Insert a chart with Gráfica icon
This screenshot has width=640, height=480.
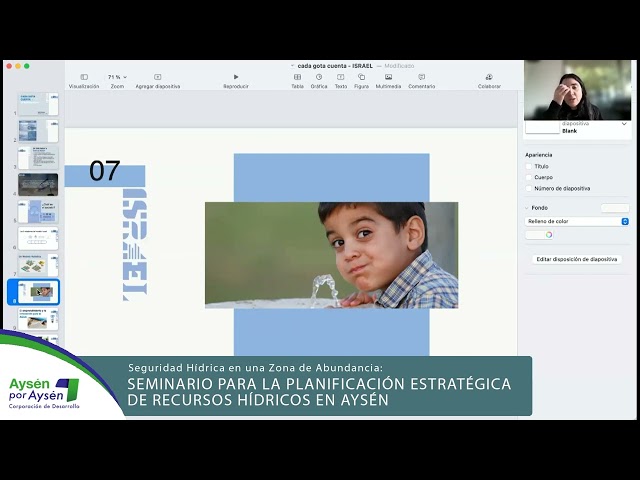click(x=319, y=77)
